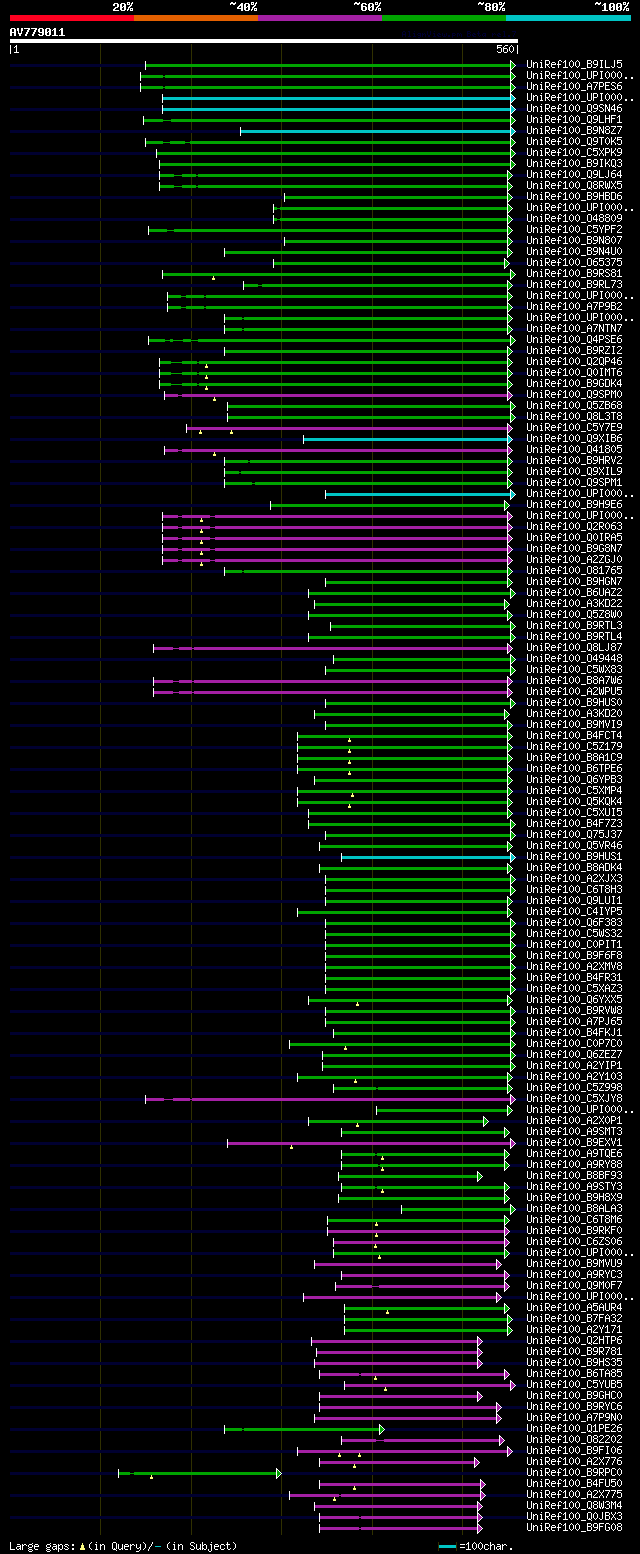Open the UniRef100_B9RL73 entry
Screen dimensions: 640x1554
tap(574, 284)
